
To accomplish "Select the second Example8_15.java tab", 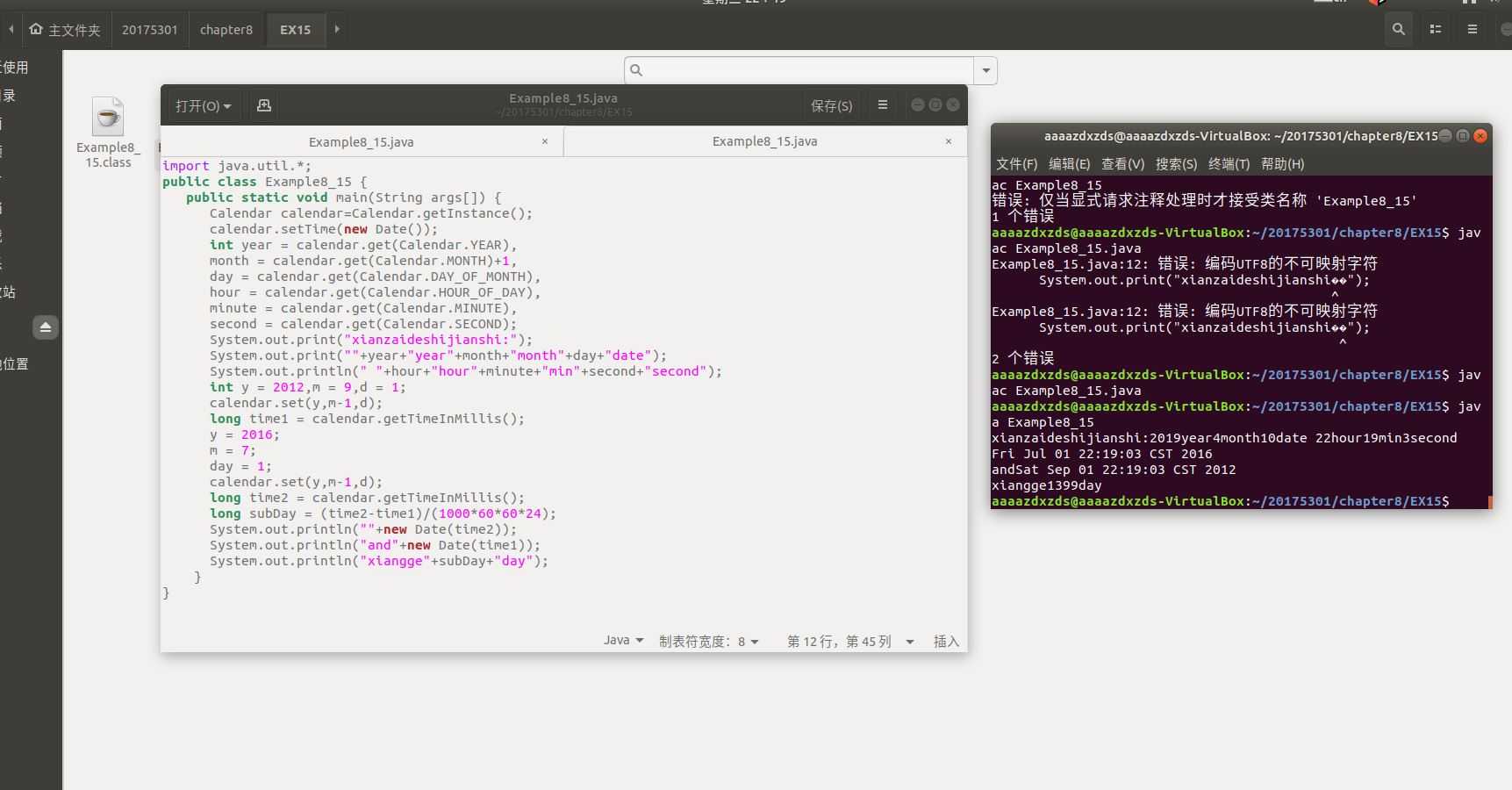I will (x=764, y=141).
